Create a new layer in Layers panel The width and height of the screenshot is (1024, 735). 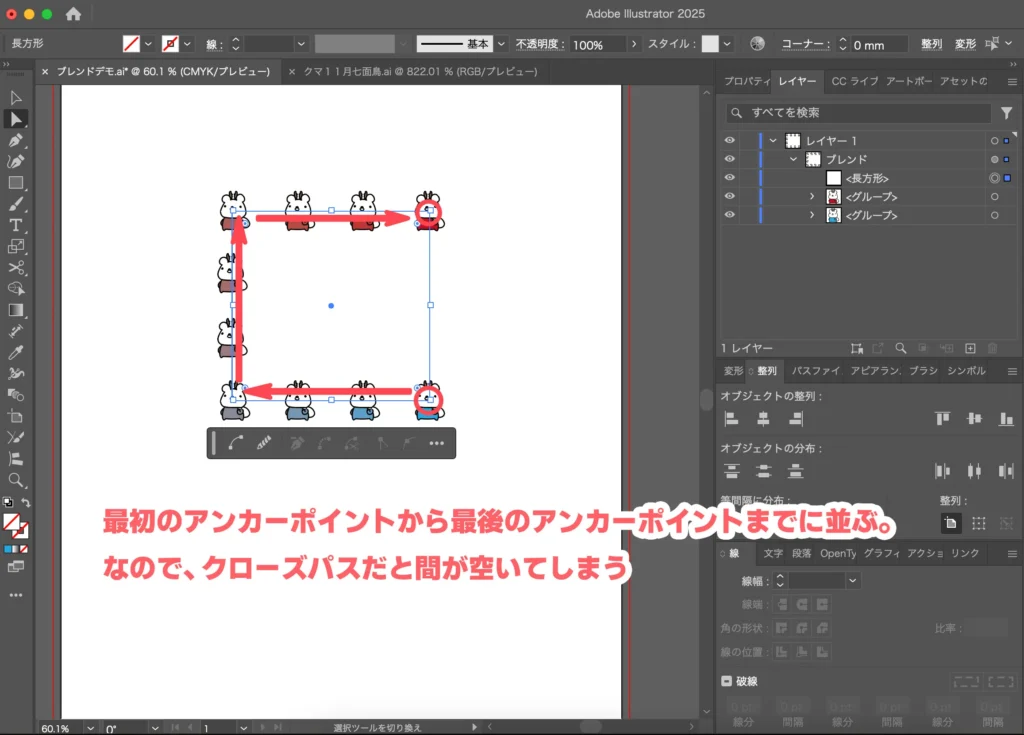970,348
